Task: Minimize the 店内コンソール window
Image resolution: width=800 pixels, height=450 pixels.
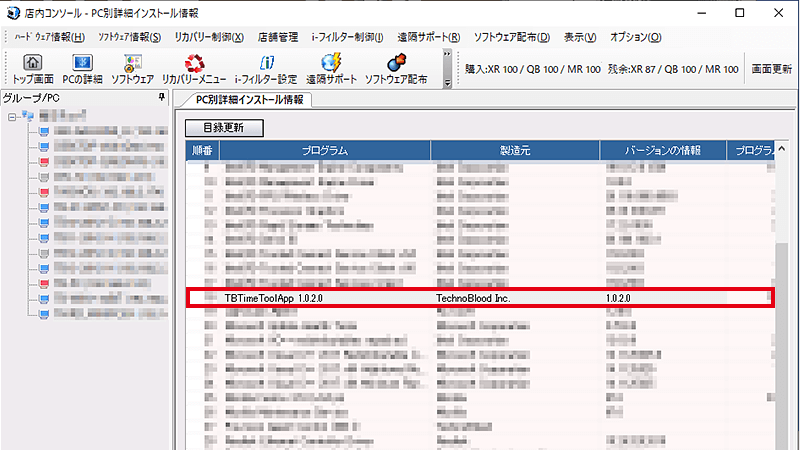Action: [702, 13]
